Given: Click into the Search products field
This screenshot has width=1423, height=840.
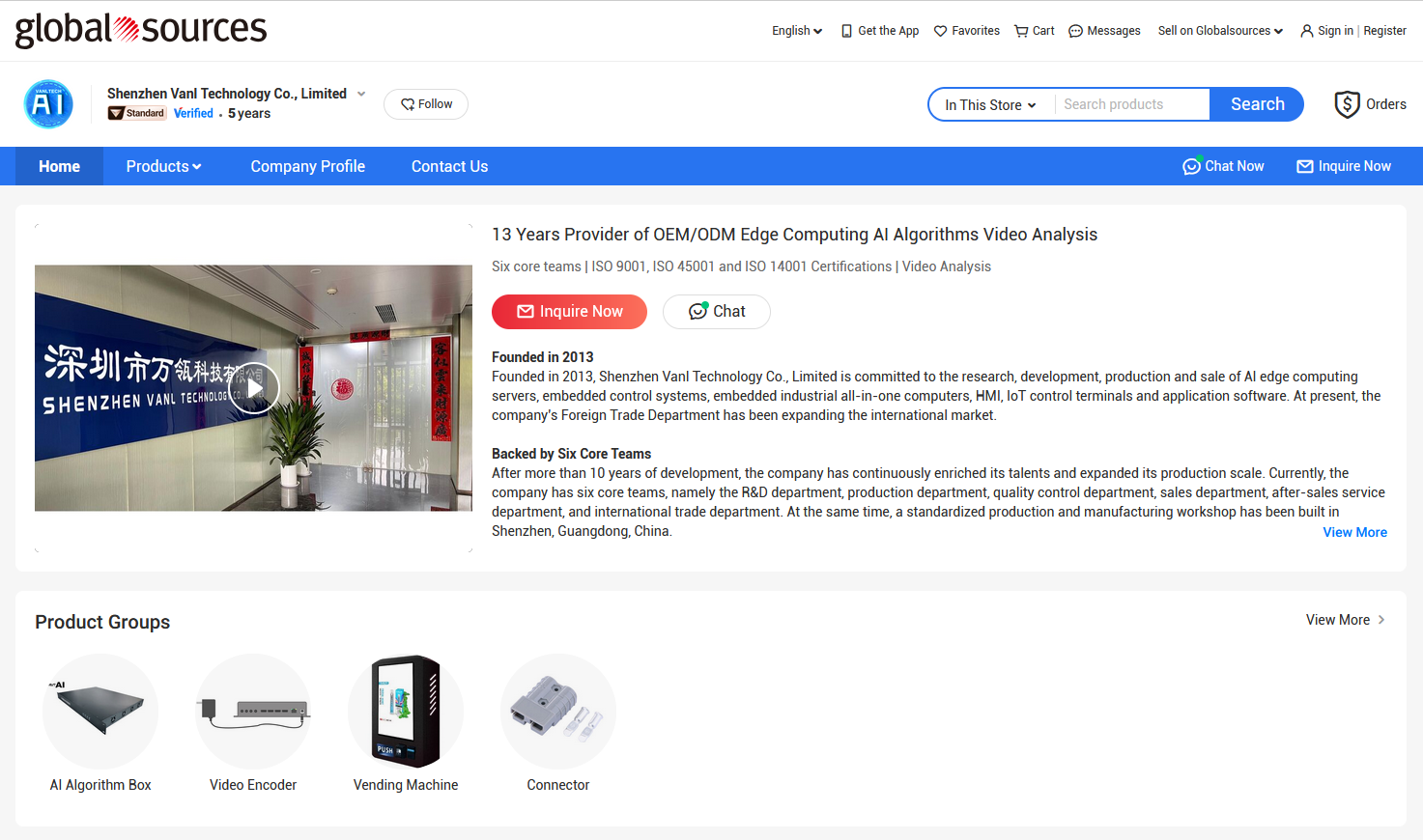Looking at the screenshot, I should pos(1131,104).
